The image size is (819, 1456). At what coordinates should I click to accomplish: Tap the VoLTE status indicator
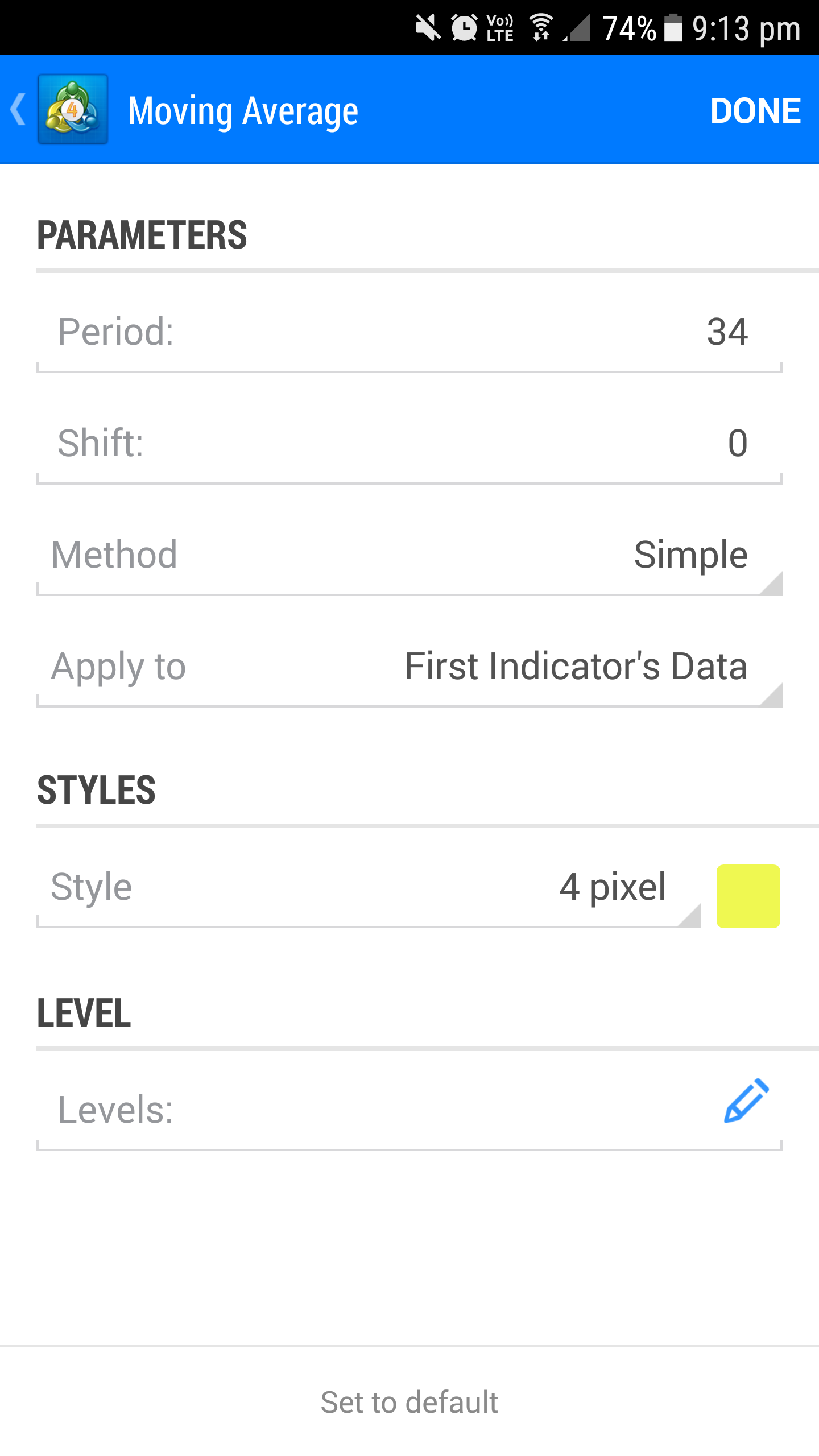click(x=500, y=27)
